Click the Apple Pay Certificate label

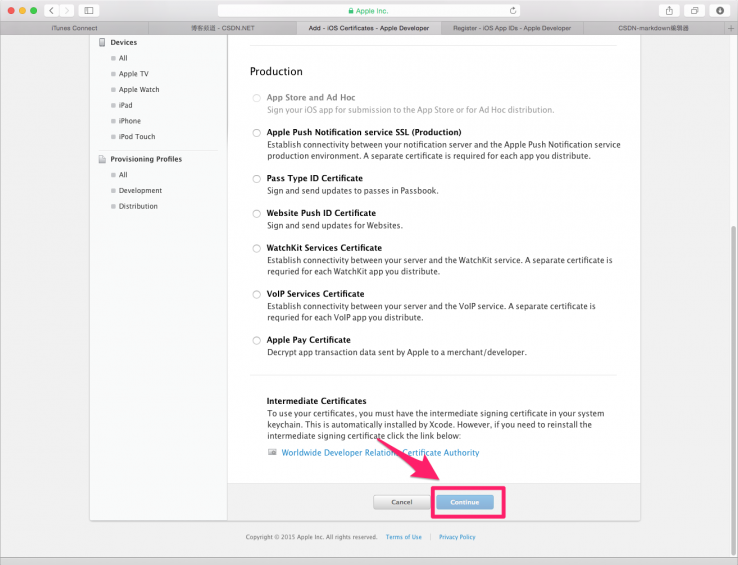tap(308, 340)
